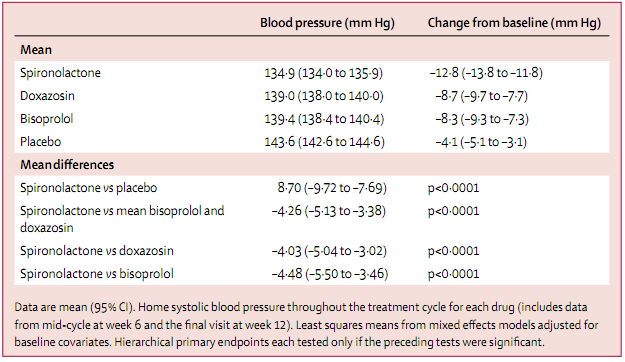625x362 pixels.
Task: Select the Doxazosin row label
Action: coord(47,96)
